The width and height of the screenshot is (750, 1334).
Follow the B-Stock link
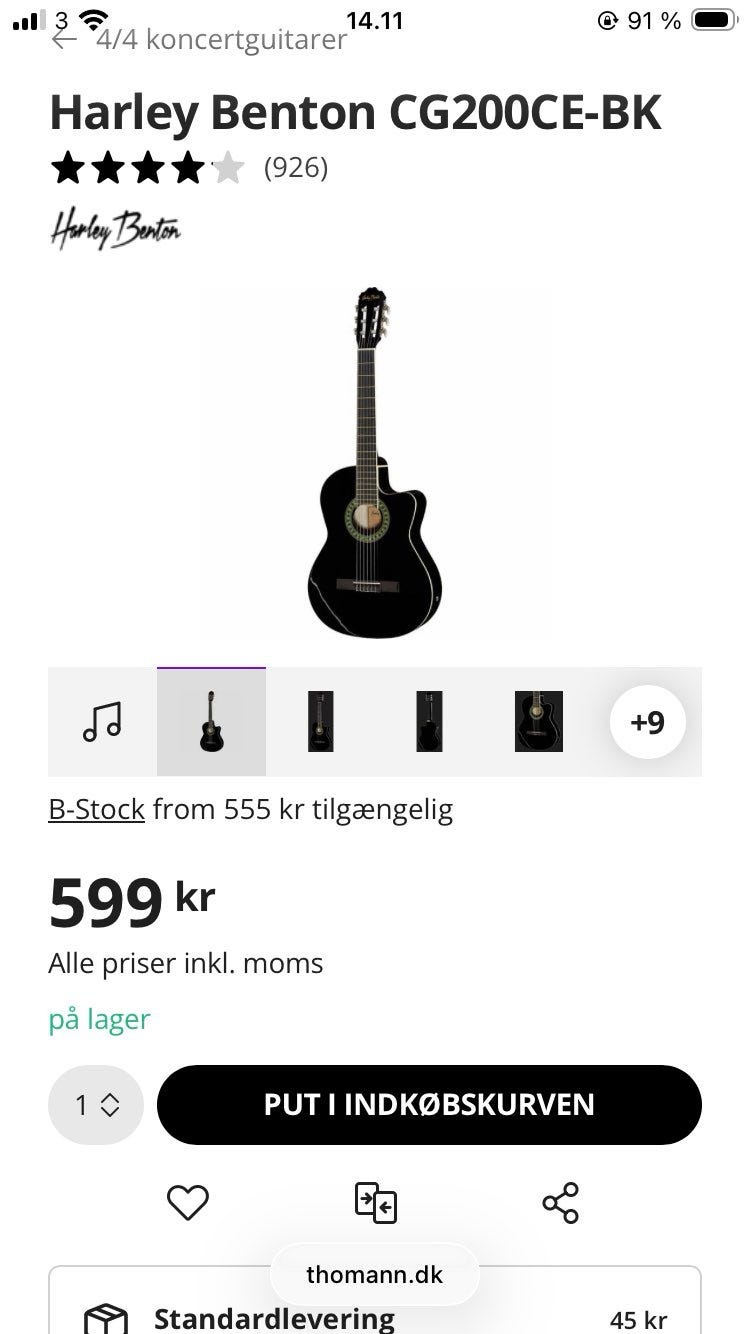pyautogui.click(x=97, y=809)
